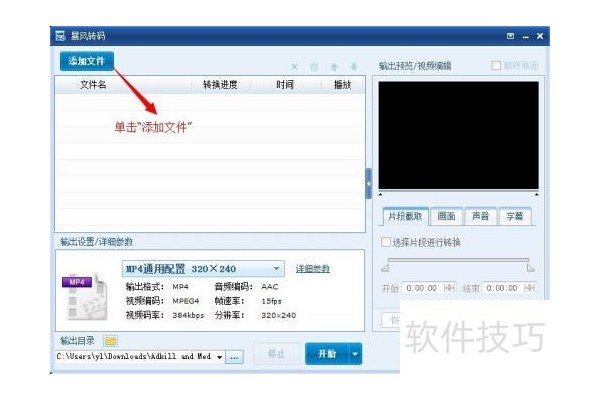Click the 结束 time input field
600x400 pixels.
[502, 288]
